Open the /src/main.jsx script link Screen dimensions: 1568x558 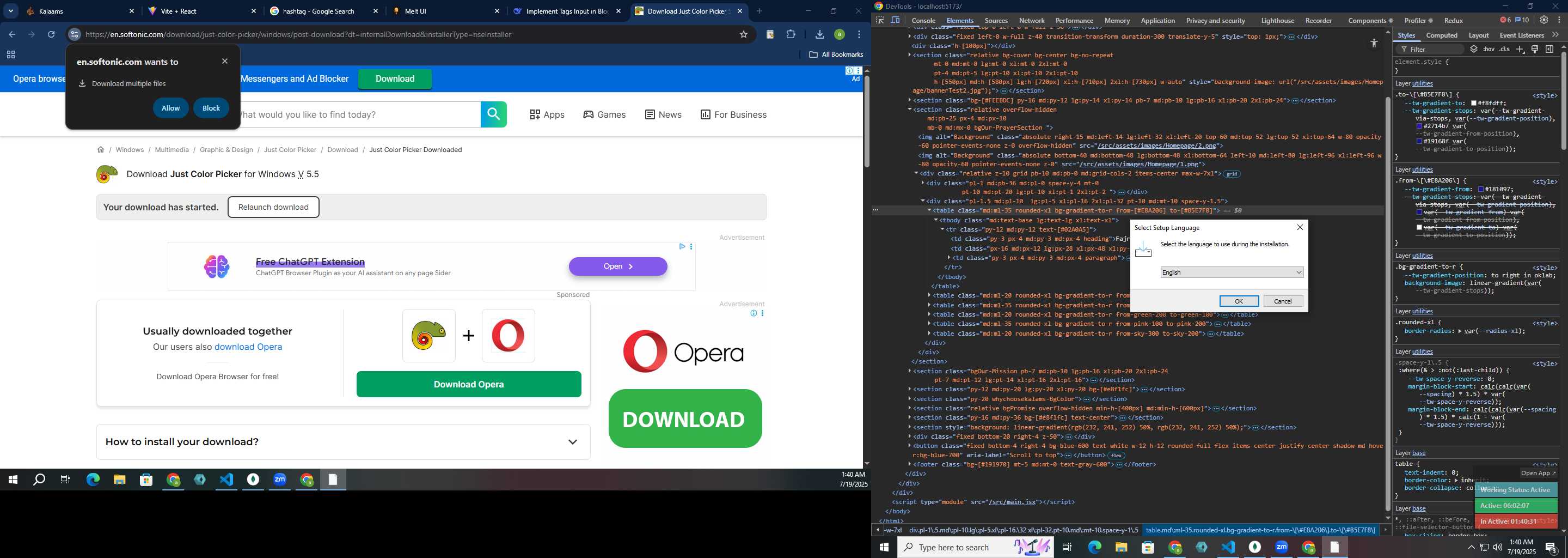pos(1011,502)
